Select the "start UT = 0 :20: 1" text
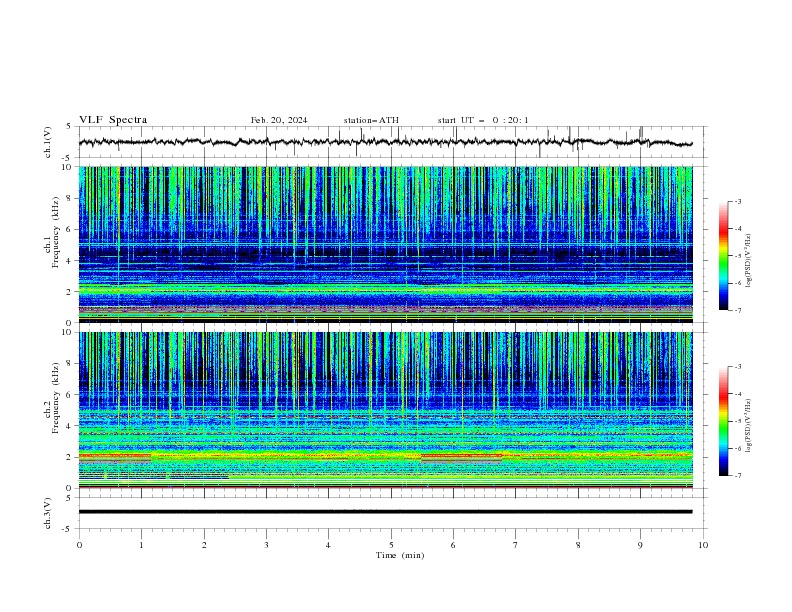The width and height of the screenshot is (792, 612). coord(483,120)
